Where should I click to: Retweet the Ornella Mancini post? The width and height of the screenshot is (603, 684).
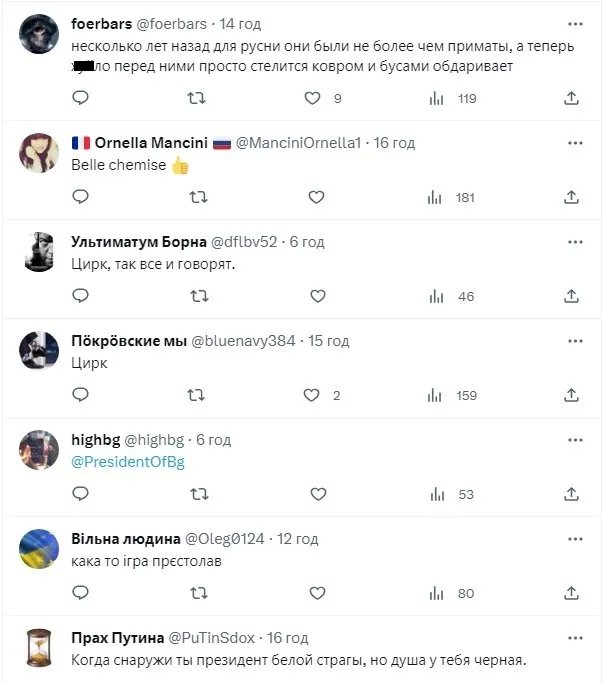click(x=198, y=197)
